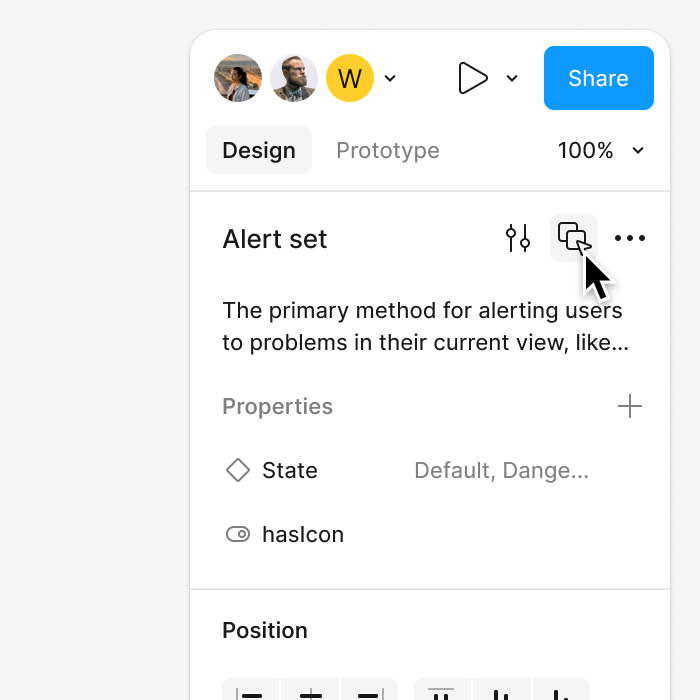Click the align top icon
This screenshot has height=700, width=700.
[x=442, y=690]
